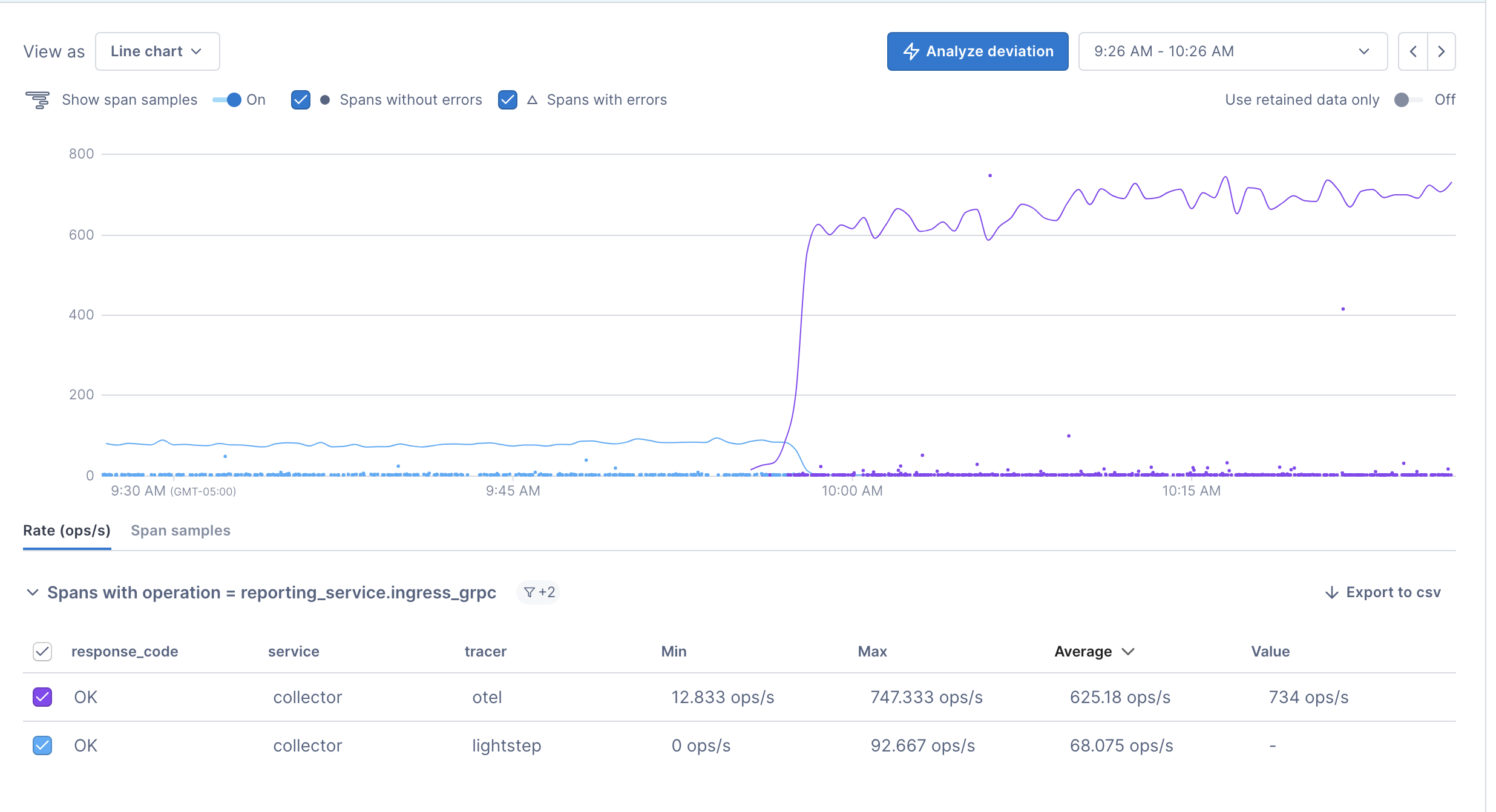The image size is (1496, 812).
Task: Open the Line chart view selector
Action: 157,51
